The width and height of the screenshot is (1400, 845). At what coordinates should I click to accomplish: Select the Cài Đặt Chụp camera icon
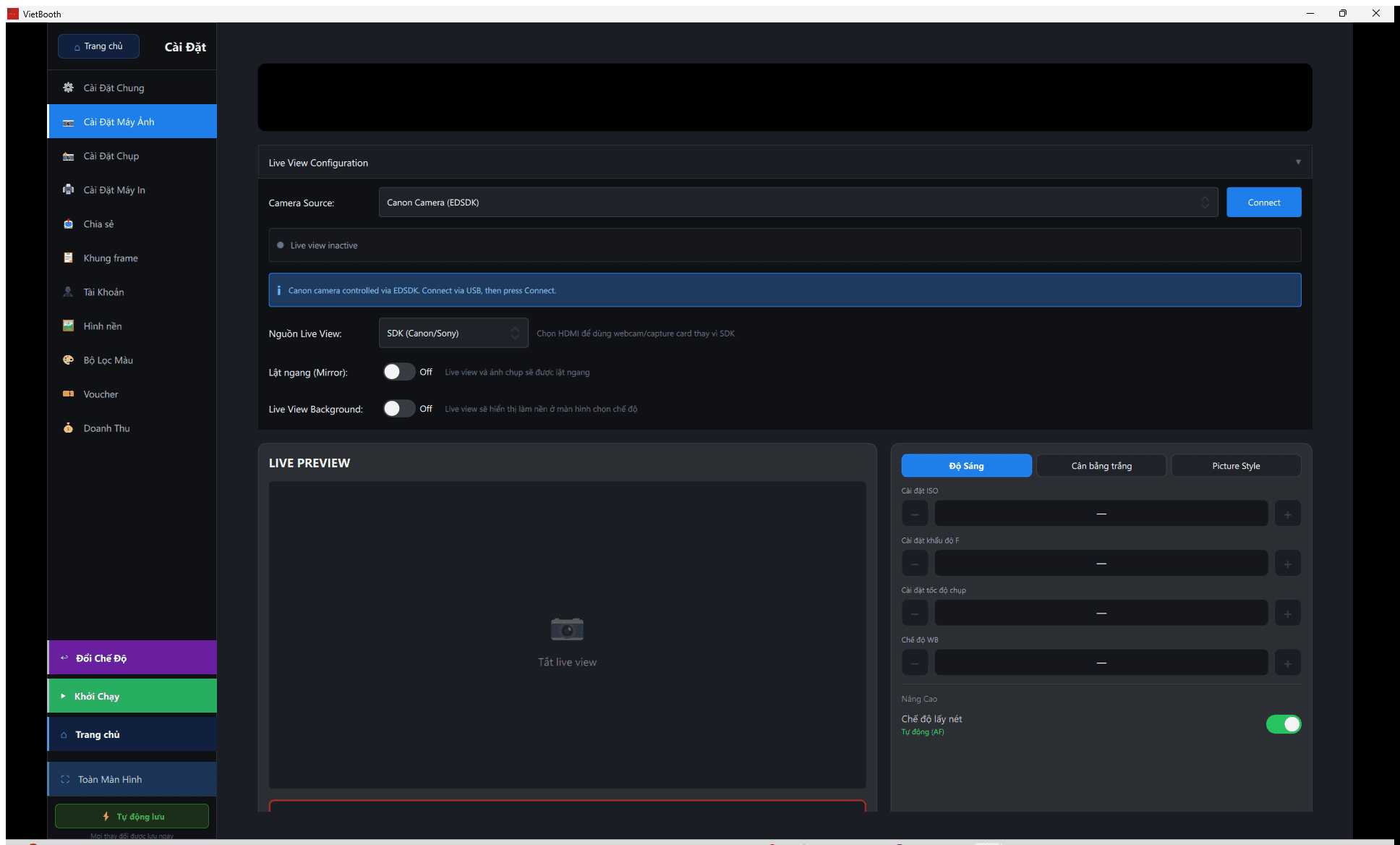(x=68, y=156)
